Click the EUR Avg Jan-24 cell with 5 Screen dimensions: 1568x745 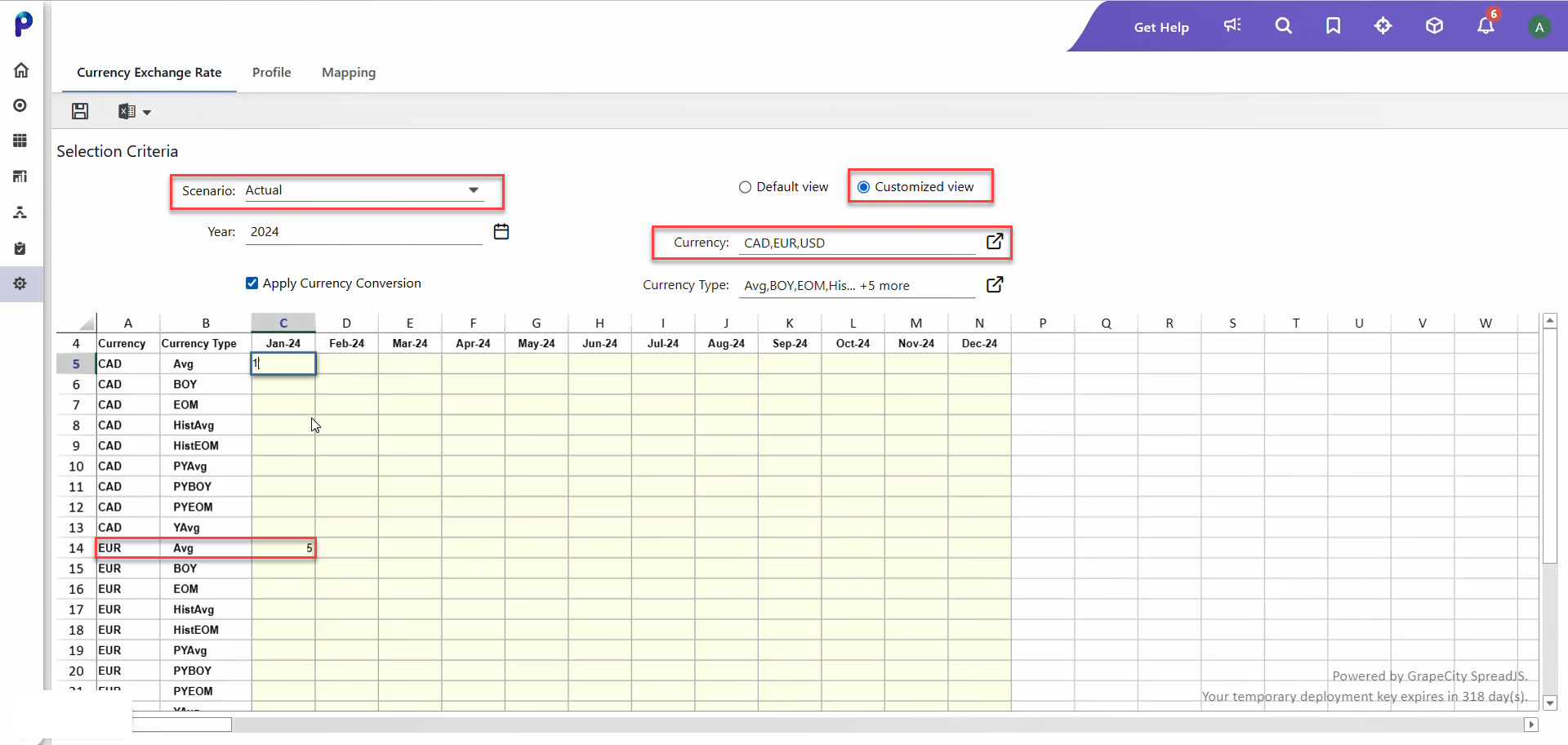283,548
